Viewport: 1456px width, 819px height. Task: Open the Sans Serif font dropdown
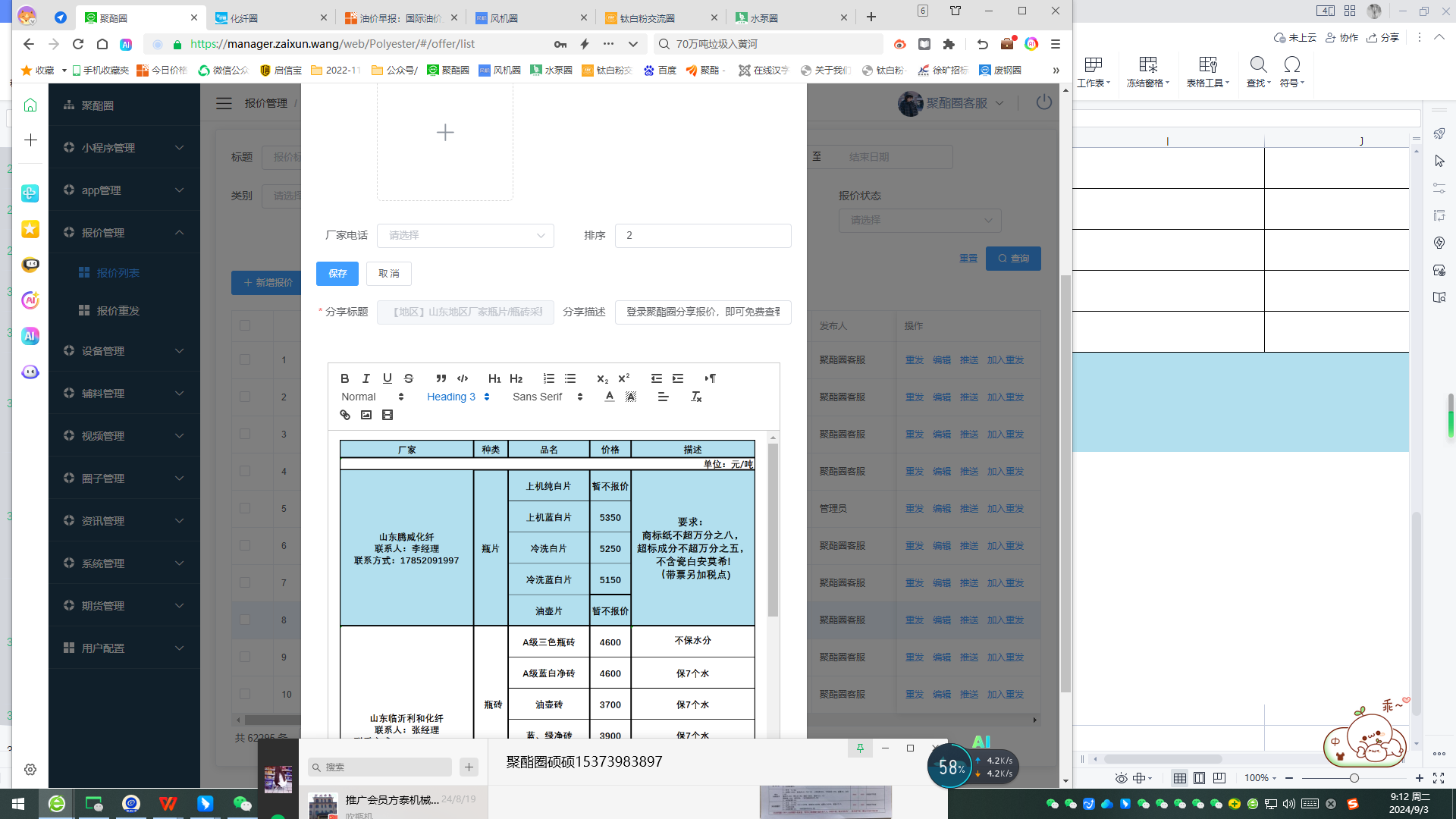click(547, 397)
